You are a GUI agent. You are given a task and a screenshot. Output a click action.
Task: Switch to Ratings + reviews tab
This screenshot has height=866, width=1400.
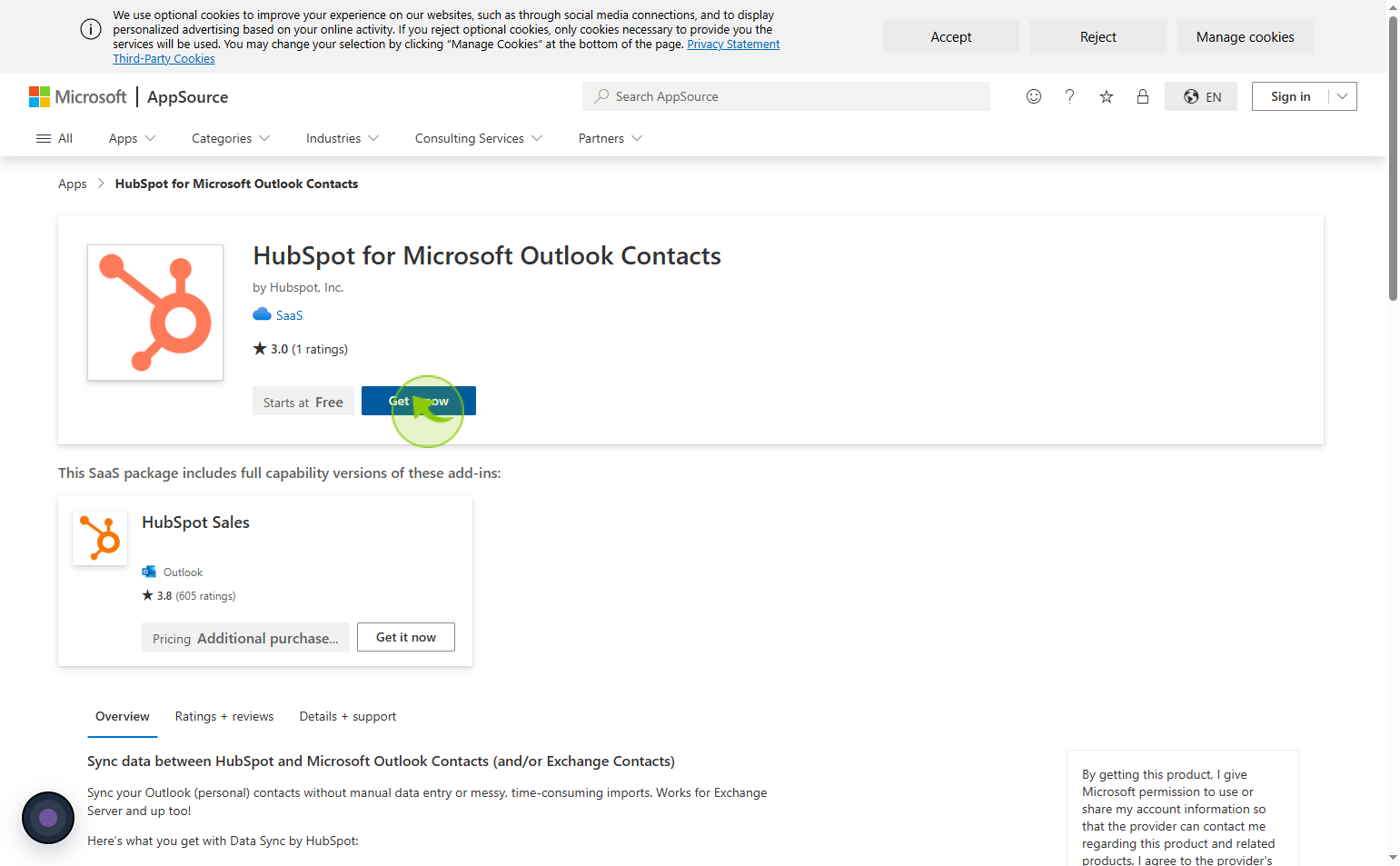point(224,717)
